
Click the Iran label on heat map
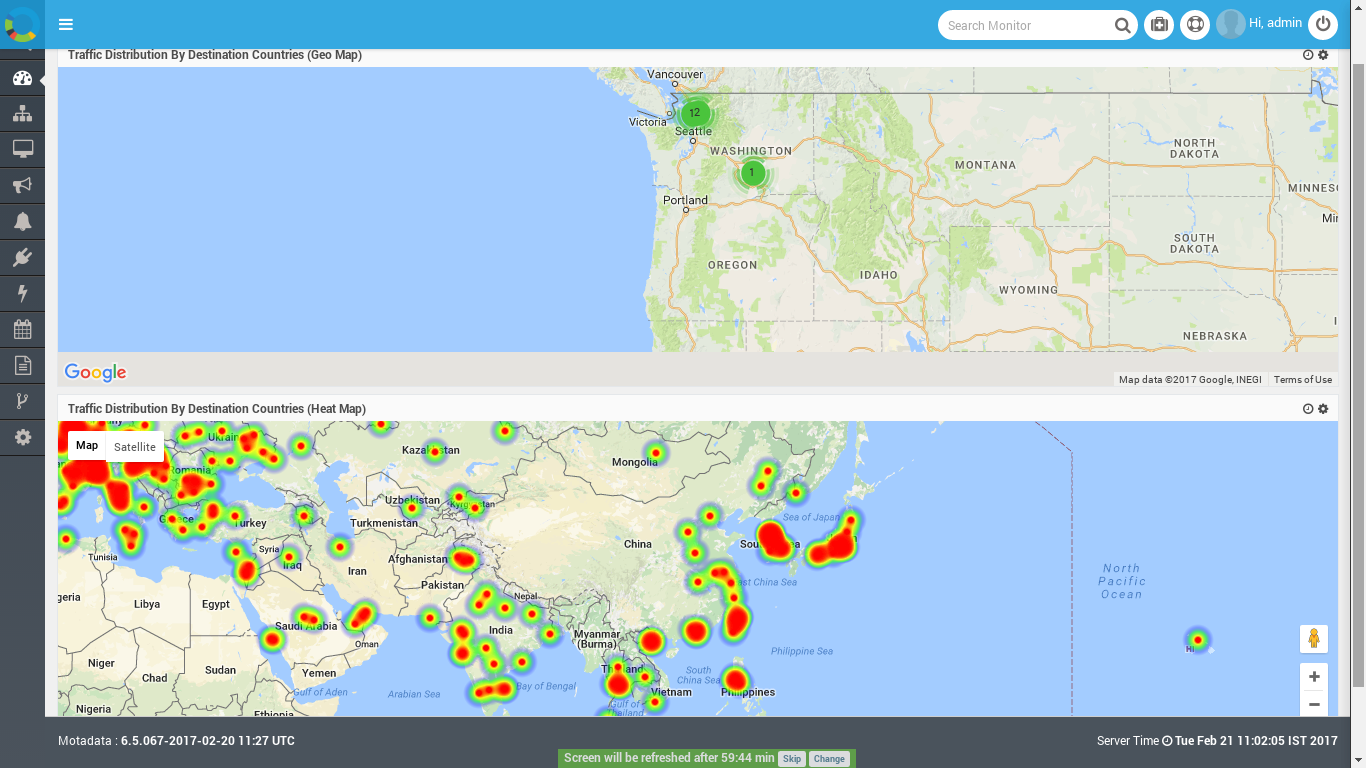pos(357,571)
